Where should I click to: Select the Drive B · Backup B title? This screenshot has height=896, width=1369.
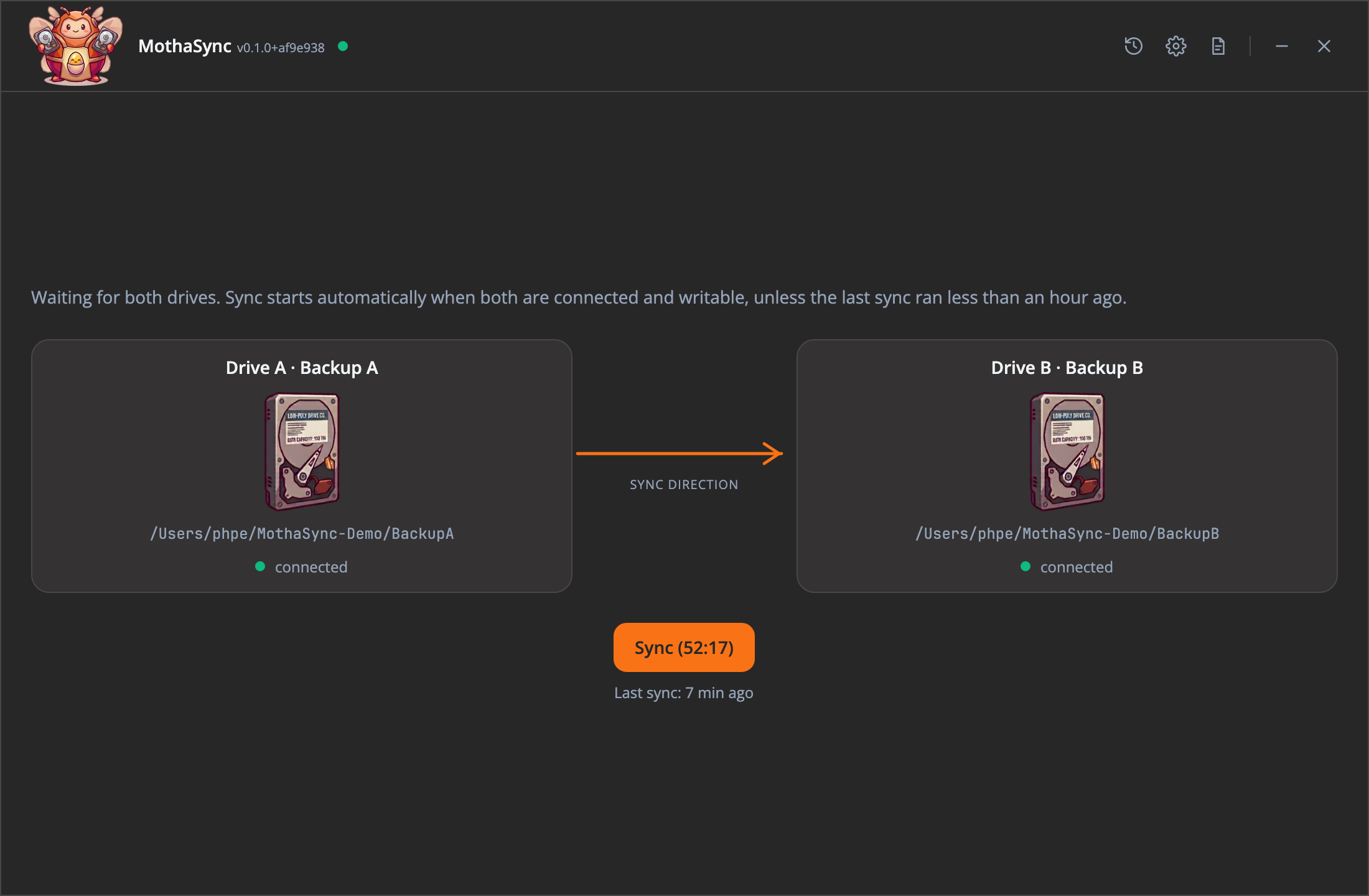(x=1067, y=368)
